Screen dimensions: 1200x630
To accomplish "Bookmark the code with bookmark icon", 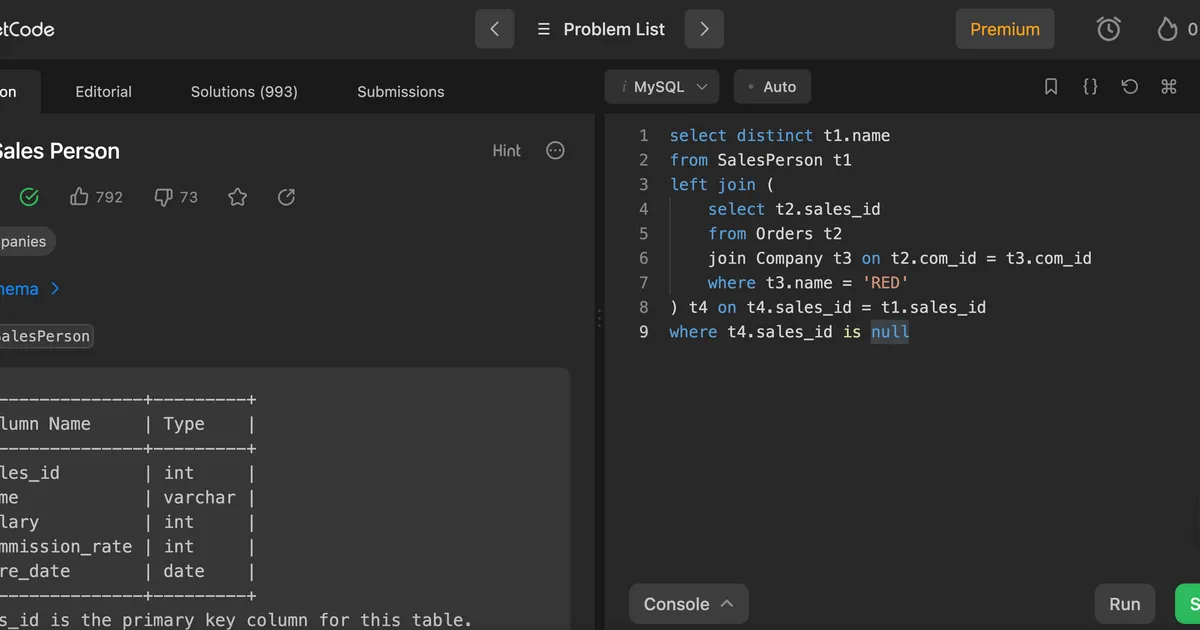I will click(1051, 87).
